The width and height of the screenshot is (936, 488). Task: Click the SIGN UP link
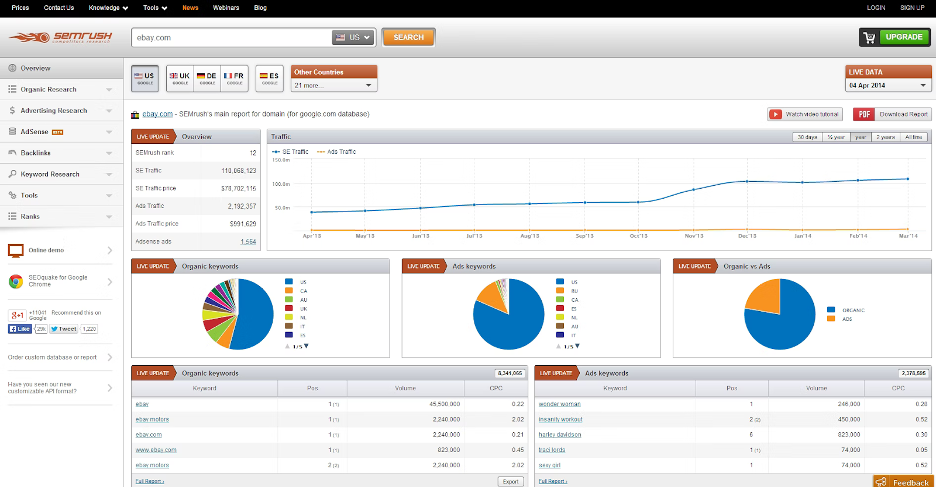pyautogui.click(x=912, y=8)
